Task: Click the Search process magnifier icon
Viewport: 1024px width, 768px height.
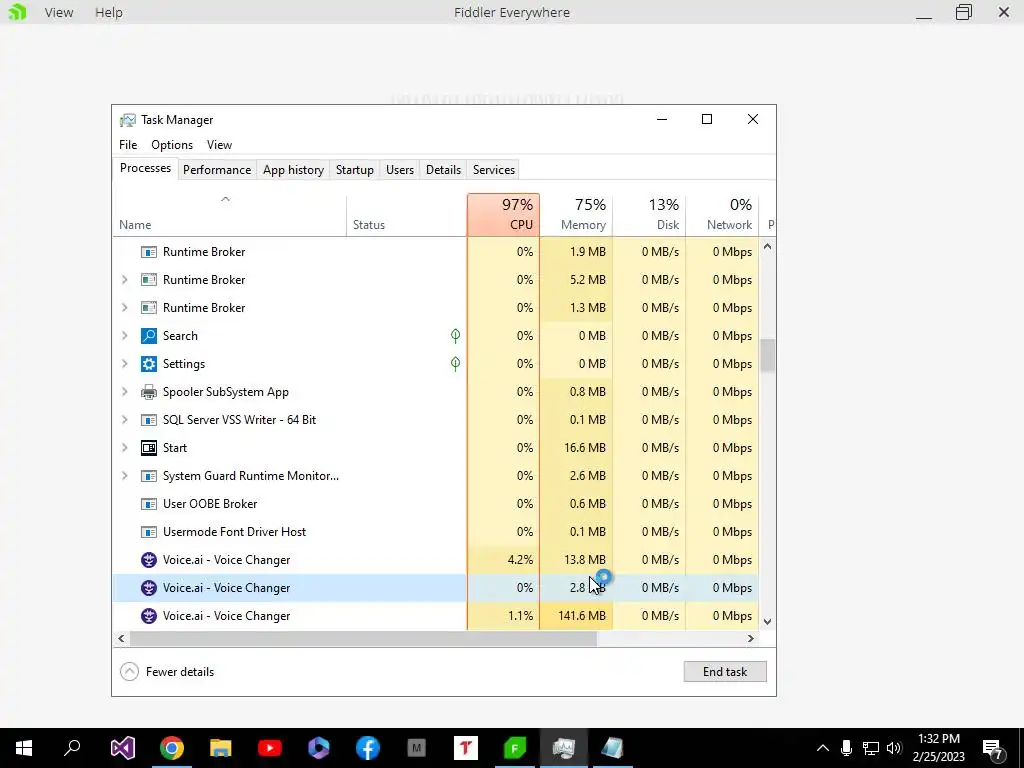Action: pos(149,336)
